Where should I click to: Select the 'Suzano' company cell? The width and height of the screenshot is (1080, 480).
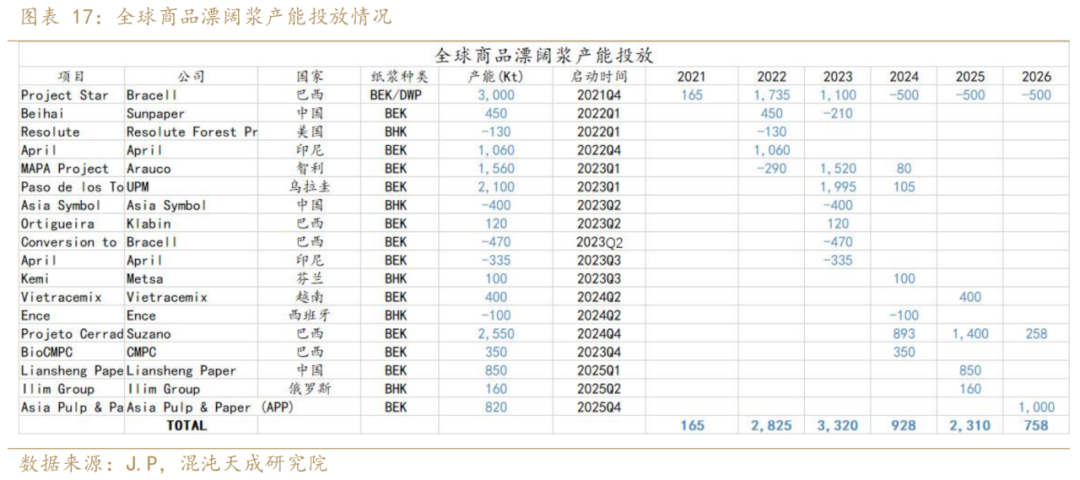click(x=148, y=334)
